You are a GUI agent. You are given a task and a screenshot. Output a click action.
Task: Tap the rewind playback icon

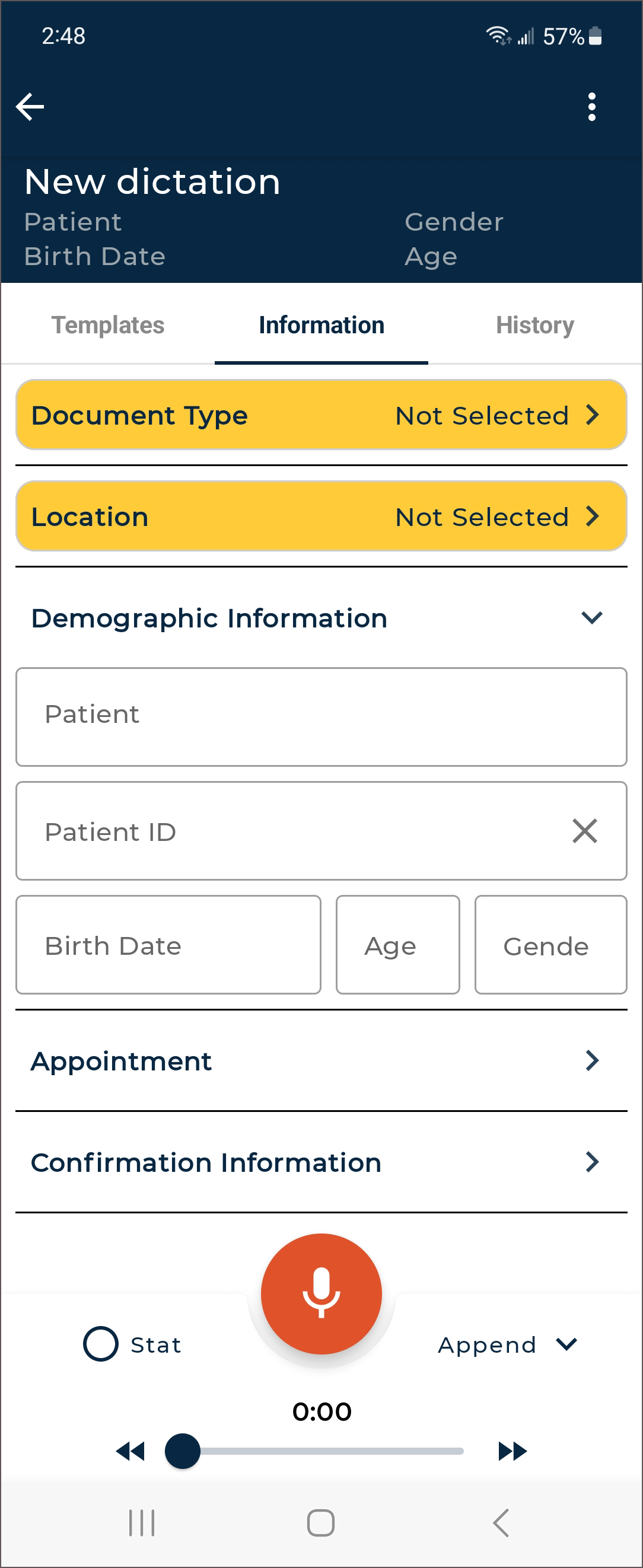130,1451
